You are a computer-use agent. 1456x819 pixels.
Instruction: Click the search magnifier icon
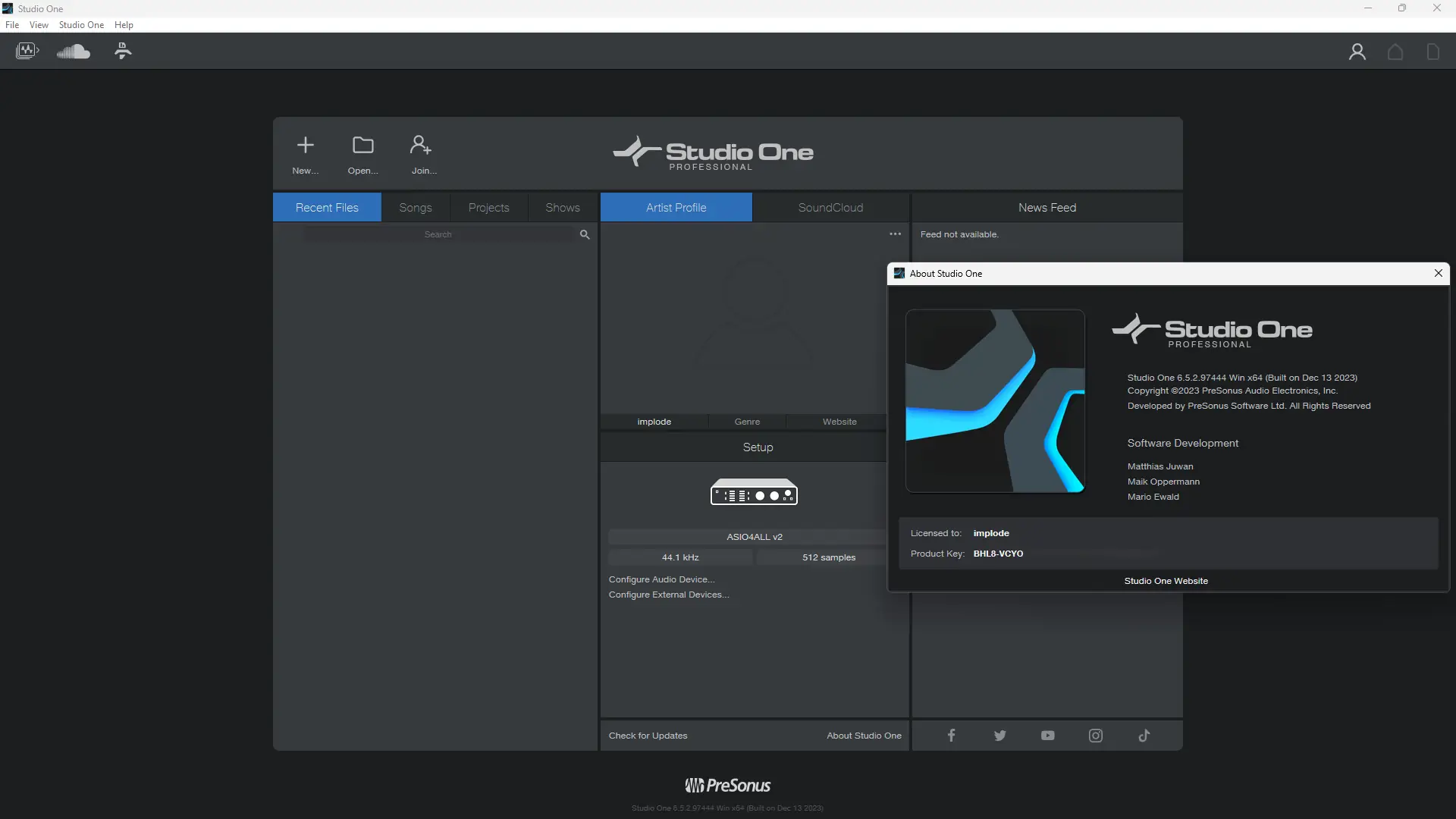pos(584,234)
